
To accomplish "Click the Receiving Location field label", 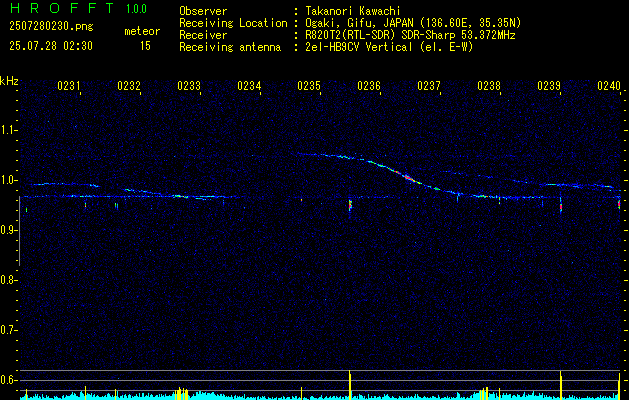I will 233,23.
